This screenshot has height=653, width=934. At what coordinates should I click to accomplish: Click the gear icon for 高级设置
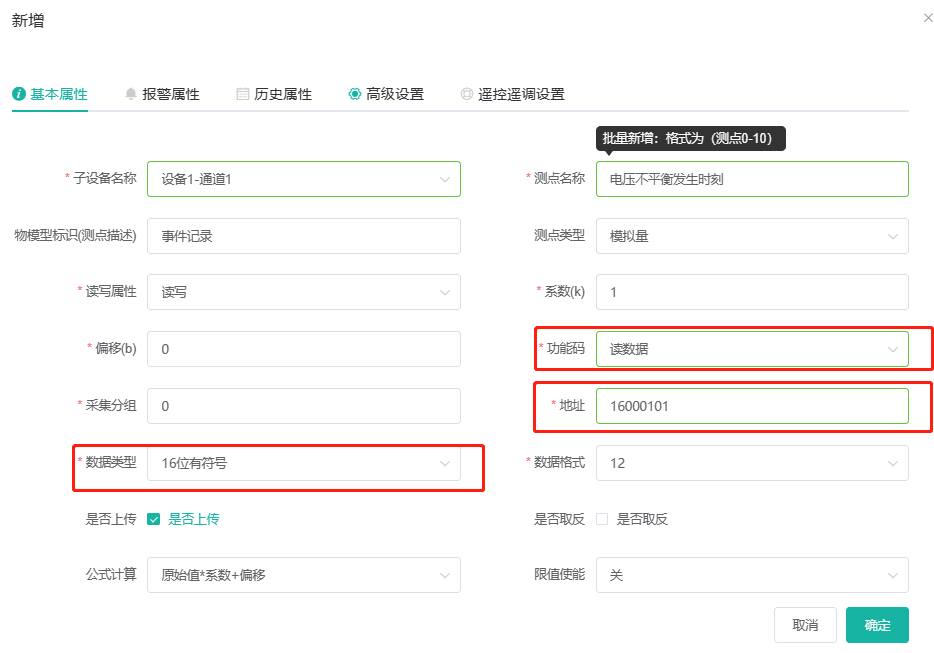[354, 94]
